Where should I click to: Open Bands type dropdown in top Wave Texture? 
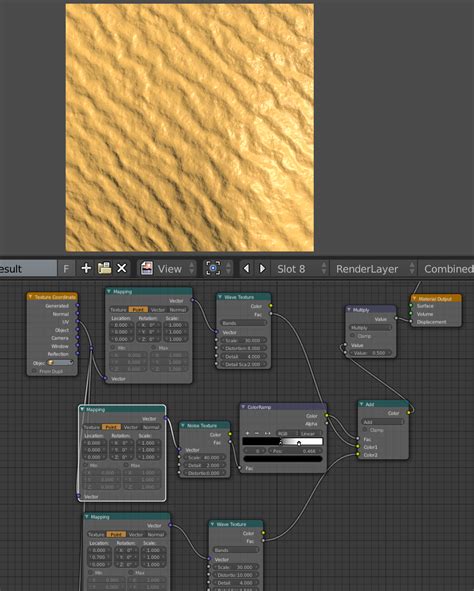243,323
